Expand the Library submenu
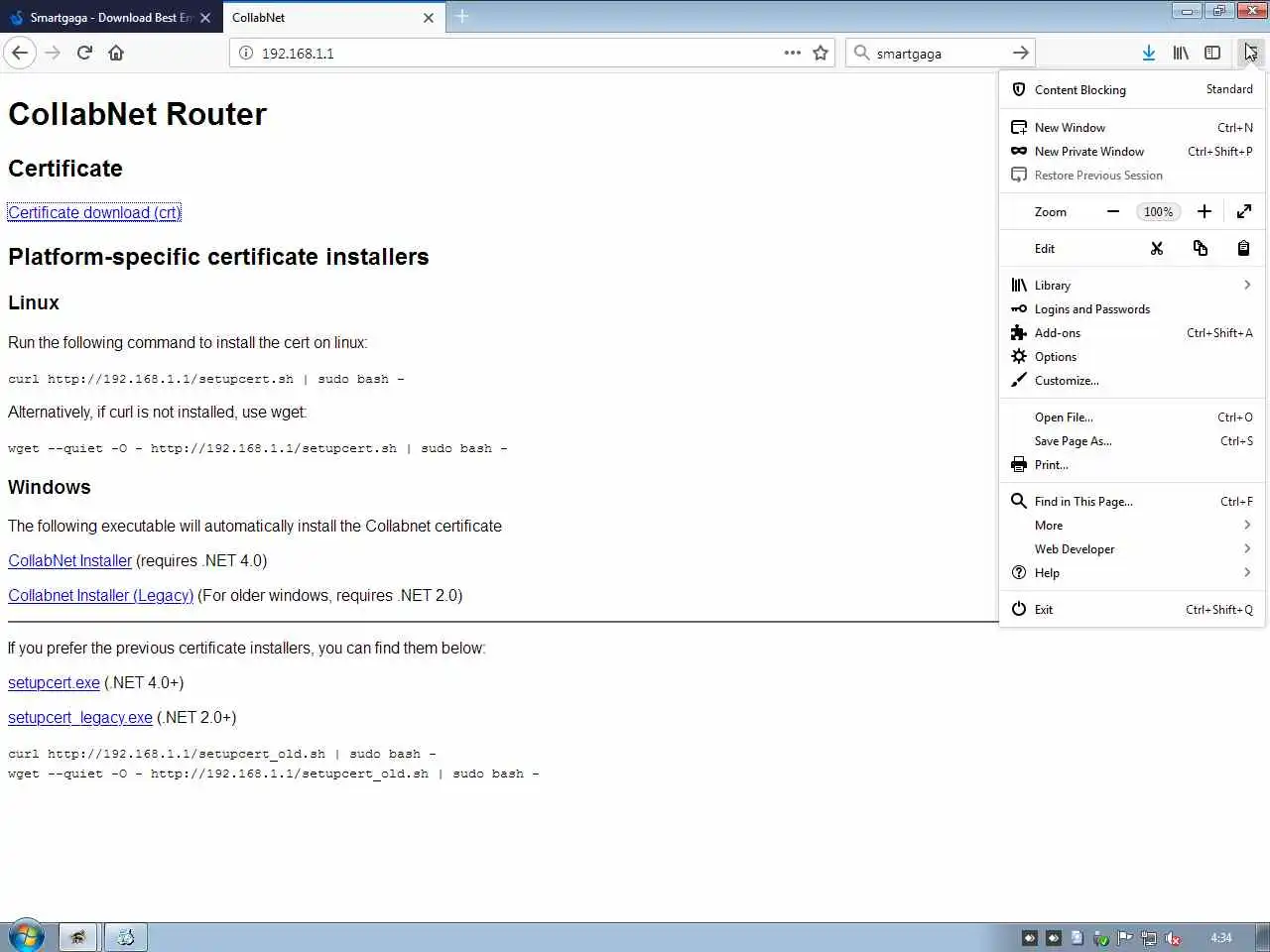 (1132, 286)
